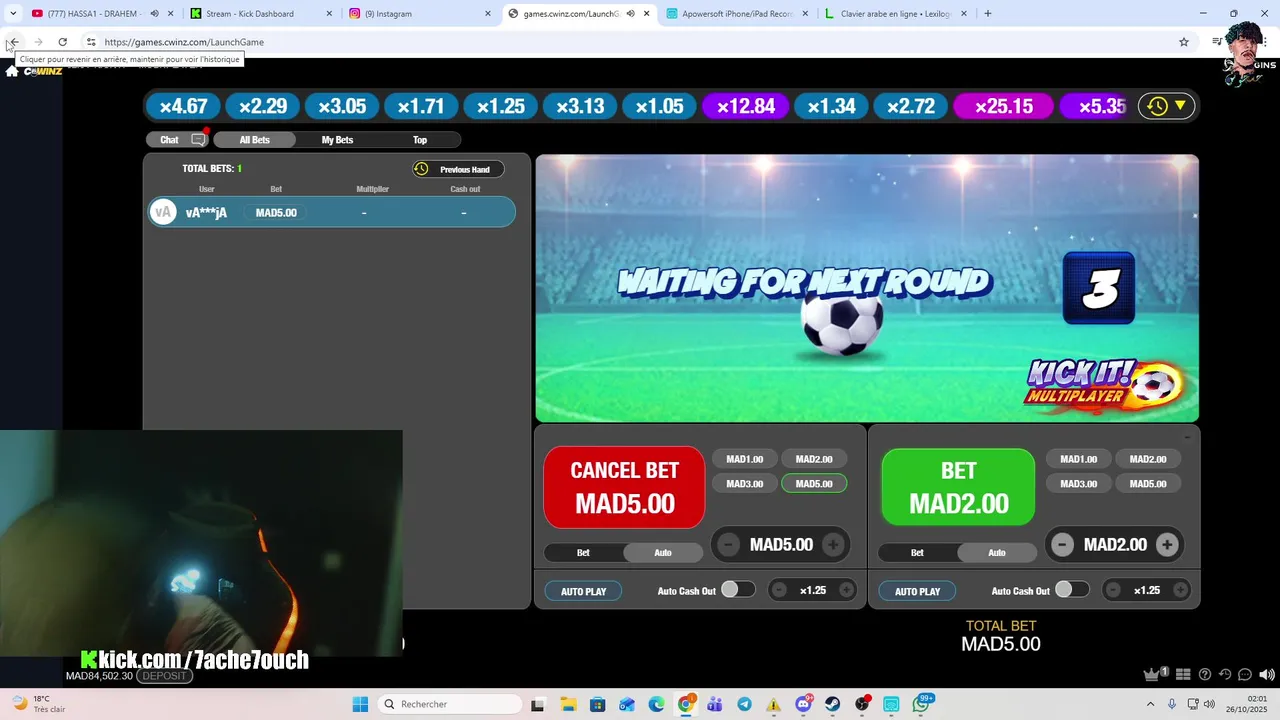The height and width of the screenshot is (720, 1280).
Task: Reload the browser page
Action: [62, 42]
